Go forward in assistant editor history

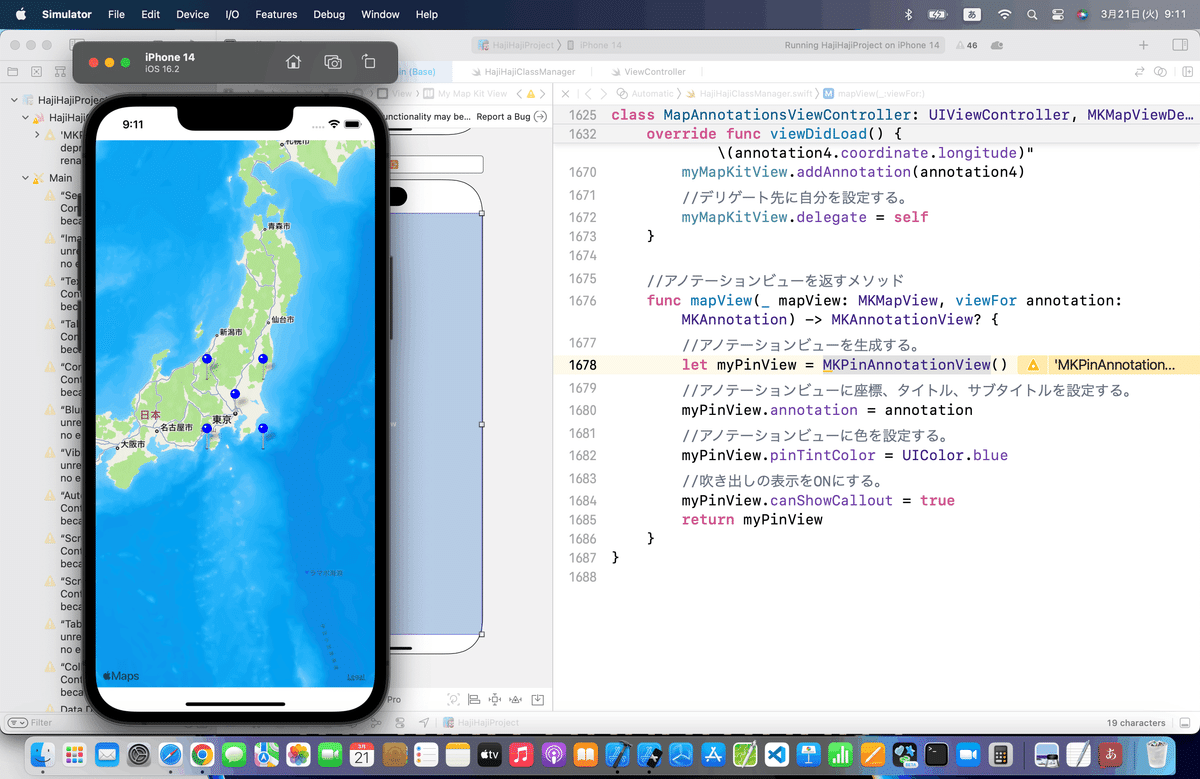pos(603,93)
